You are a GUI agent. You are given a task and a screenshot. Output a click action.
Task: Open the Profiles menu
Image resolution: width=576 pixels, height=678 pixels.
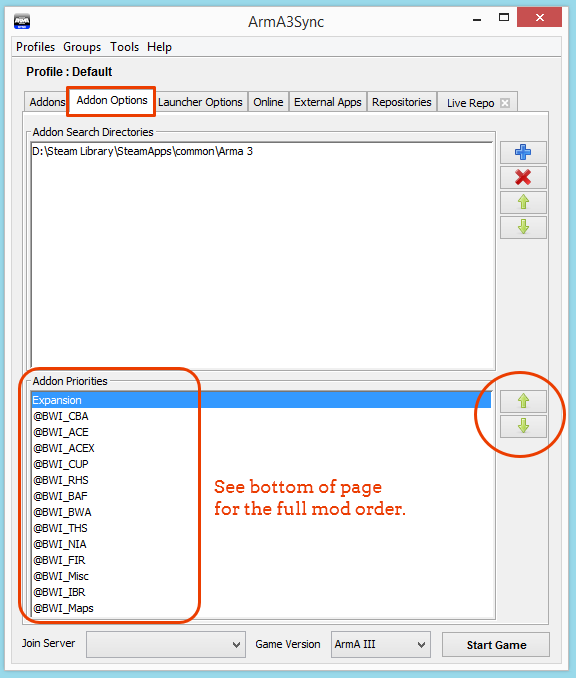point(35,47)
